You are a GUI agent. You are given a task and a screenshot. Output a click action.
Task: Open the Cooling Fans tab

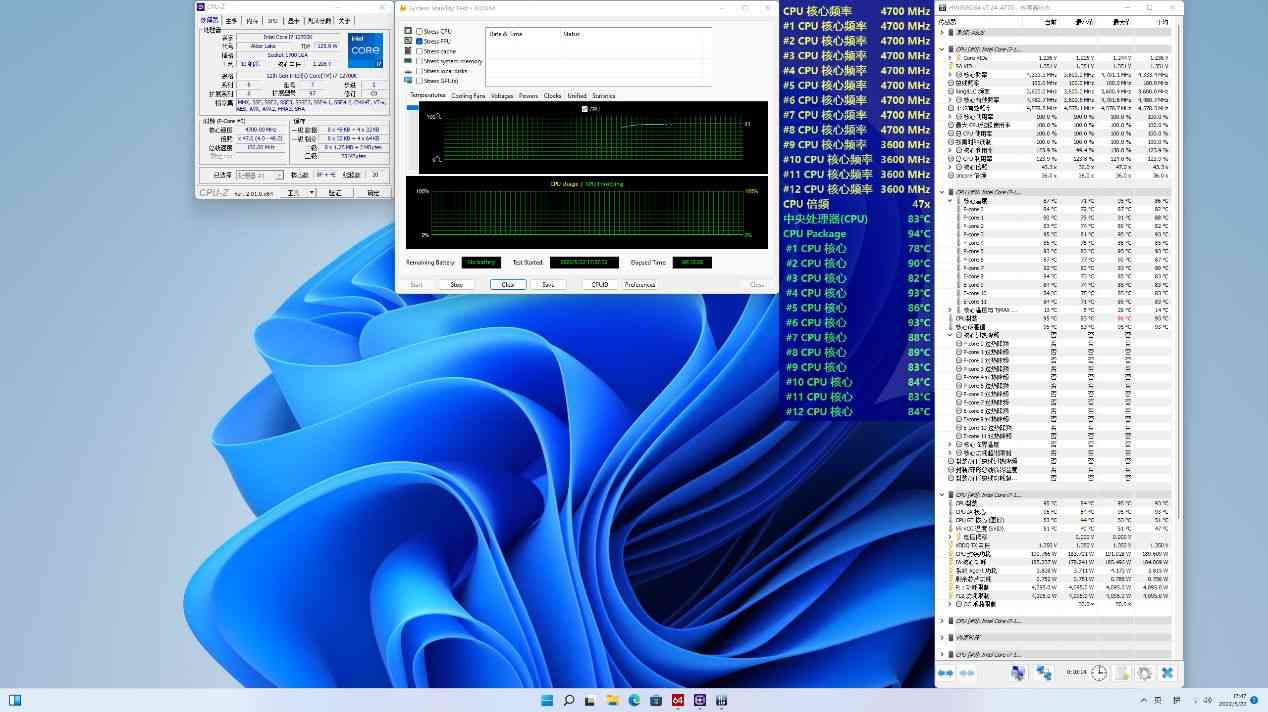[x=468, y=96]
